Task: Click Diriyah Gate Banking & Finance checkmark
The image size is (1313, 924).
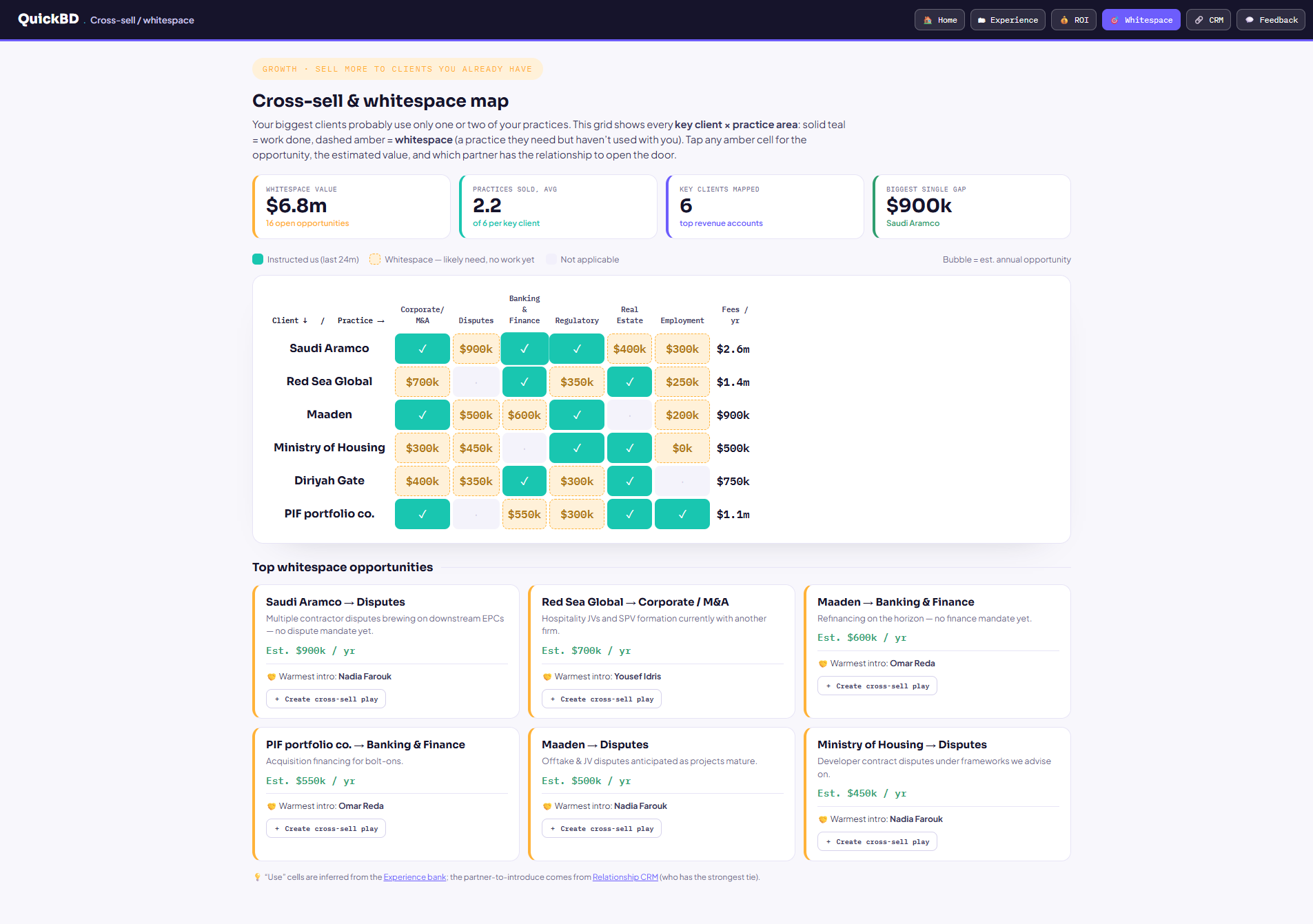Action: point(525,481)
